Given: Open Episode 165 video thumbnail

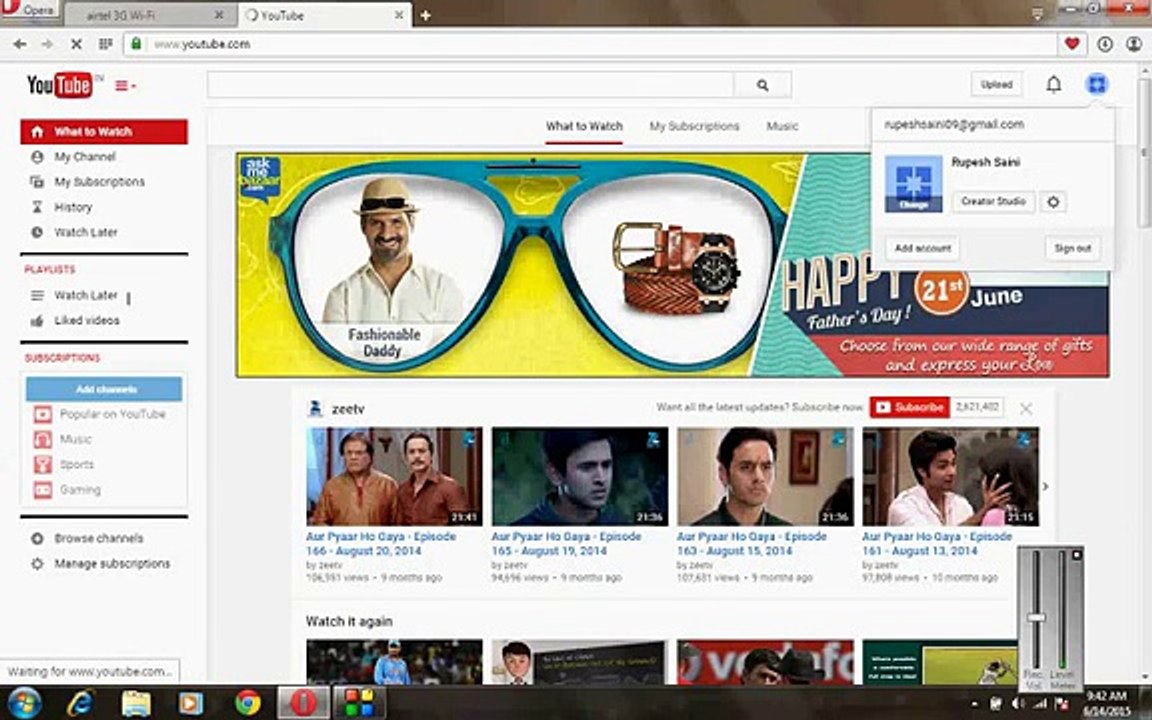Looking at the screenshot, I should (580, 476).
